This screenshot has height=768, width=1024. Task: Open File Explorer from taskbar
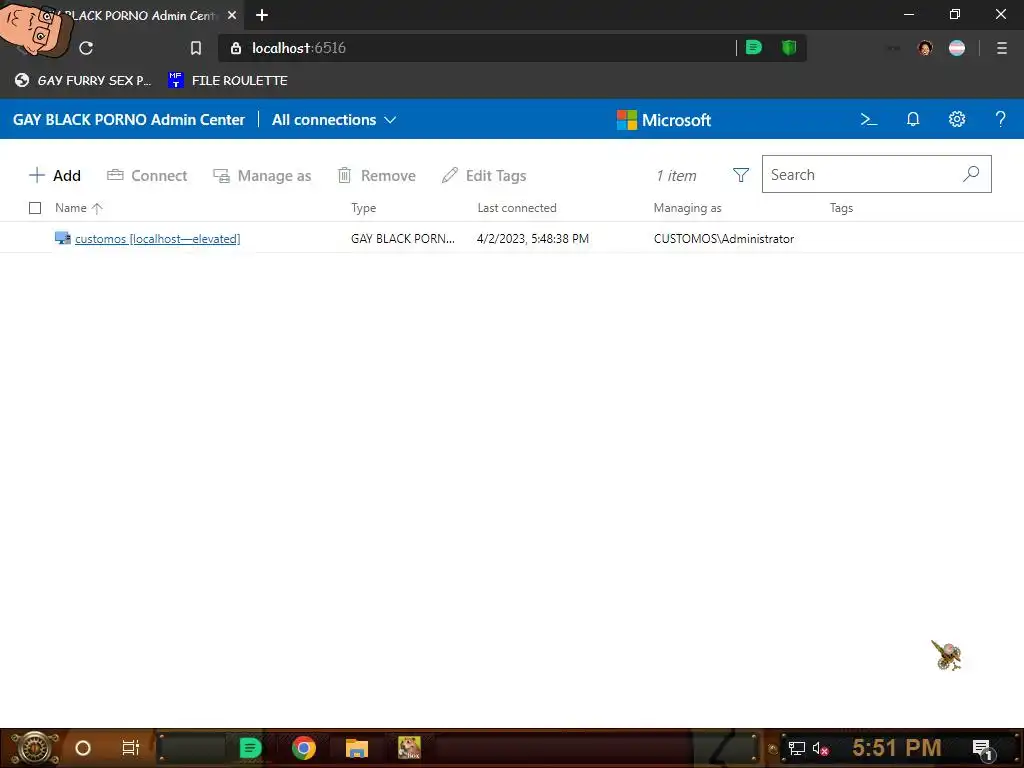tap(357, 748)
